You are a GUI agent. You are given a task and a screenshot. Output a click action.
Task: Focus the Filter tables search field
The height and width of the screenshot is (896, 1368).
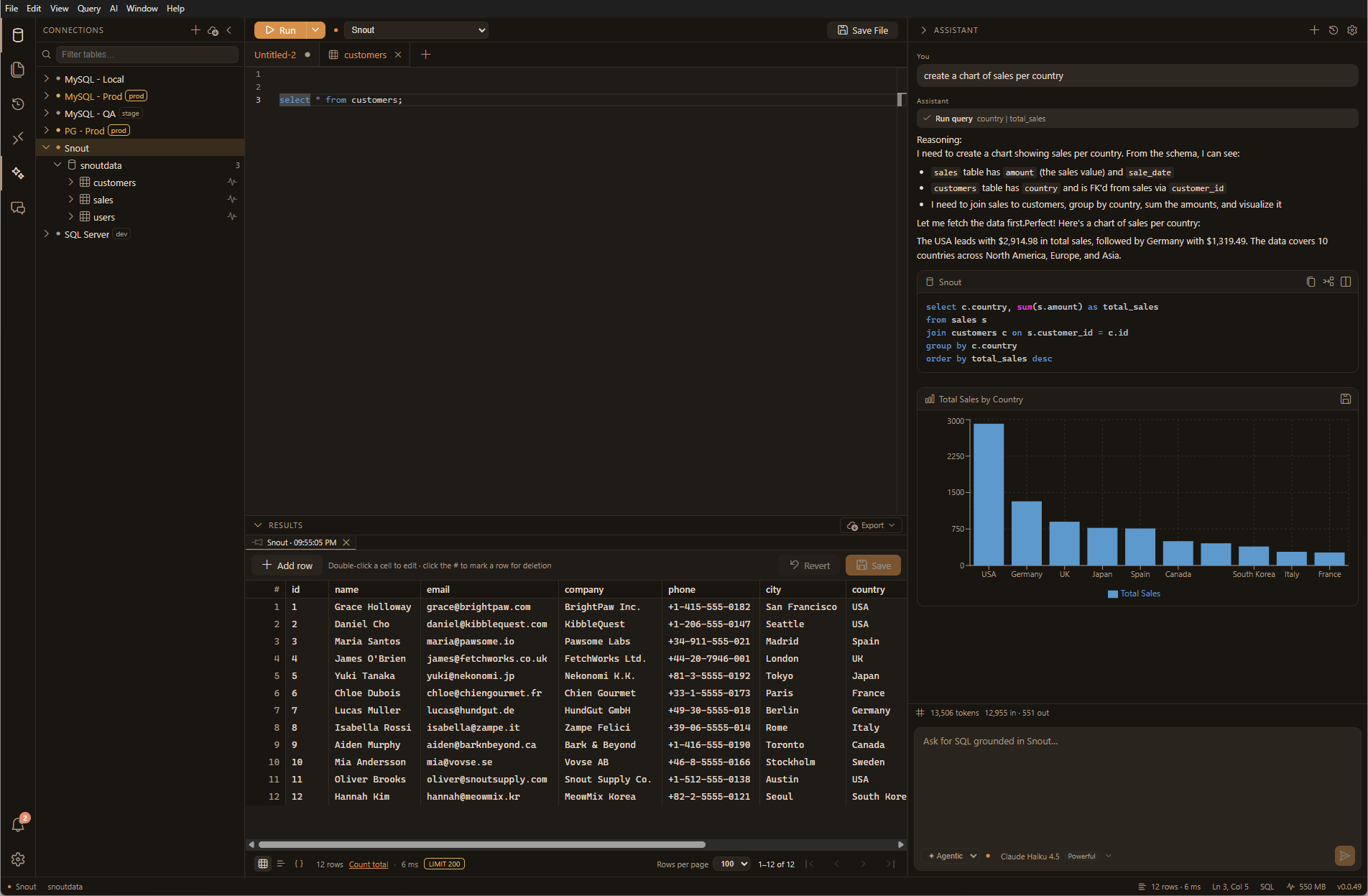point(147,55)
